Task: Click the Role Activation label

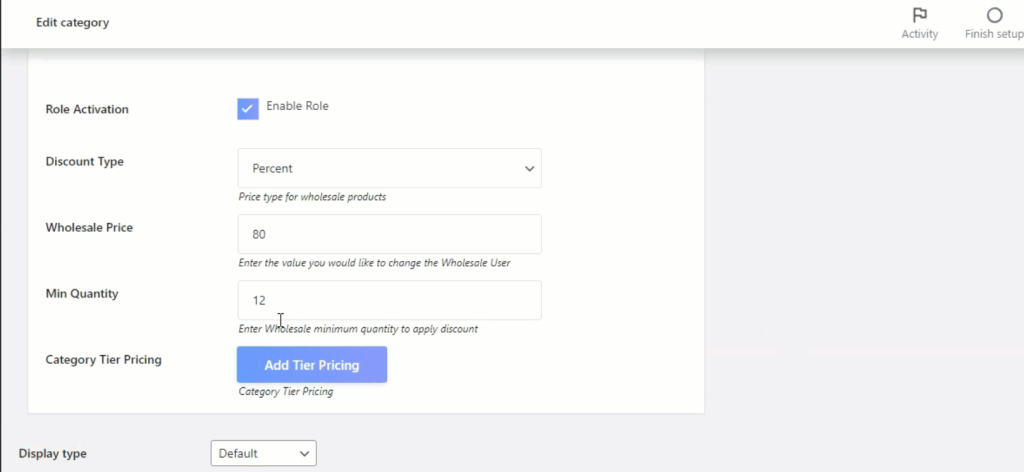Action: [87, 109]
